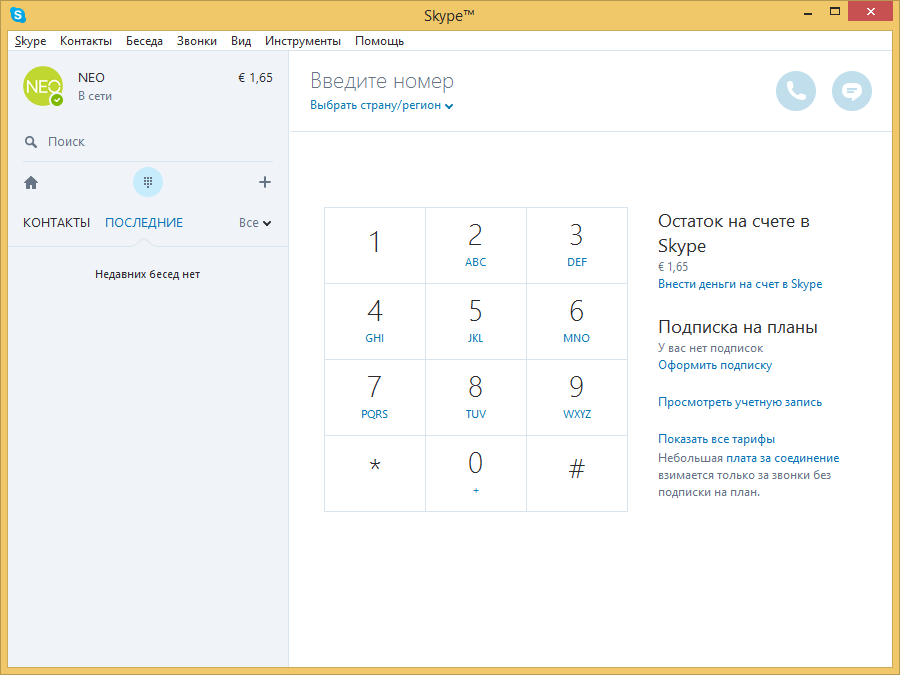
Task: Dial the 4 GHI key
Action: click(x=375, y=321)
